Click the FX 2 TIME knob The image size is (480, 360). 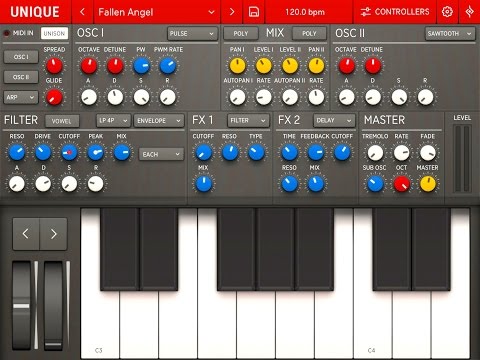click(289, 152)
